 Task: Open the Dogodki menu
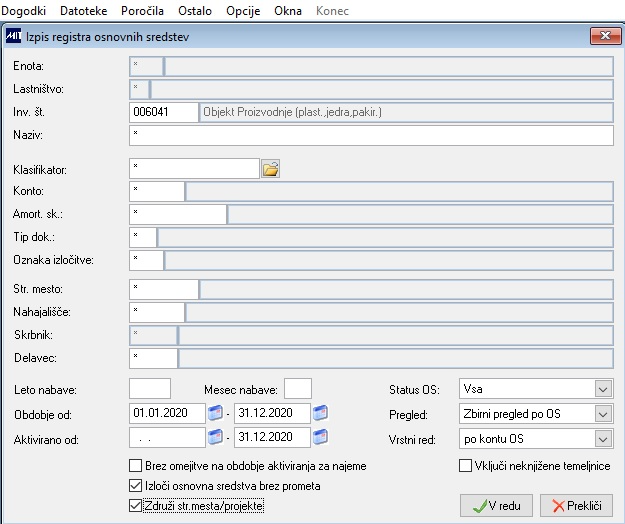pyautogui.click(x=24, y=11)
